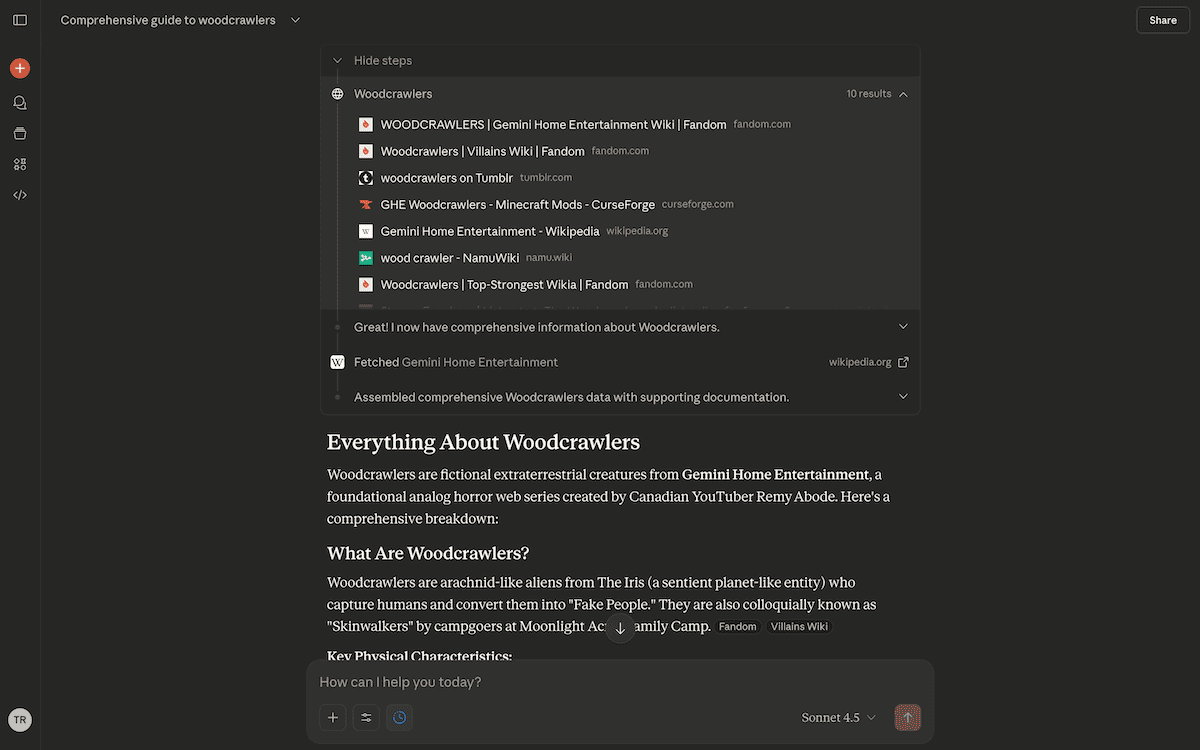Open the Artifacts icon in sidebar
Viewport: 1200px width, 750px height.
20,164
